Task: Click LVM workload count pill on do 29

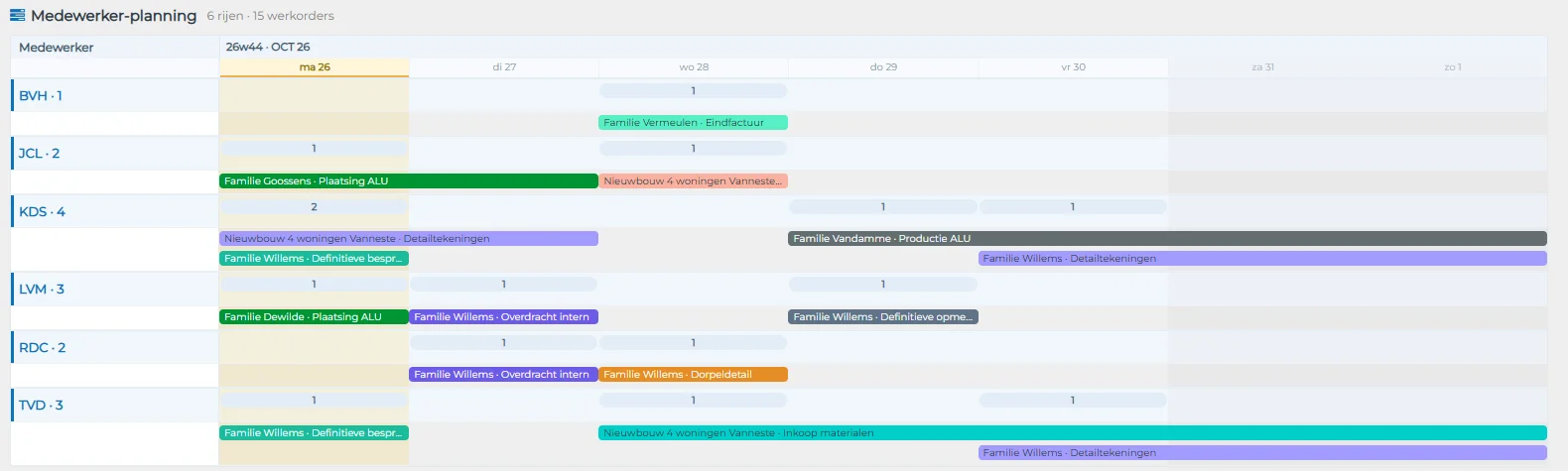Action: [x=883, y=285]
